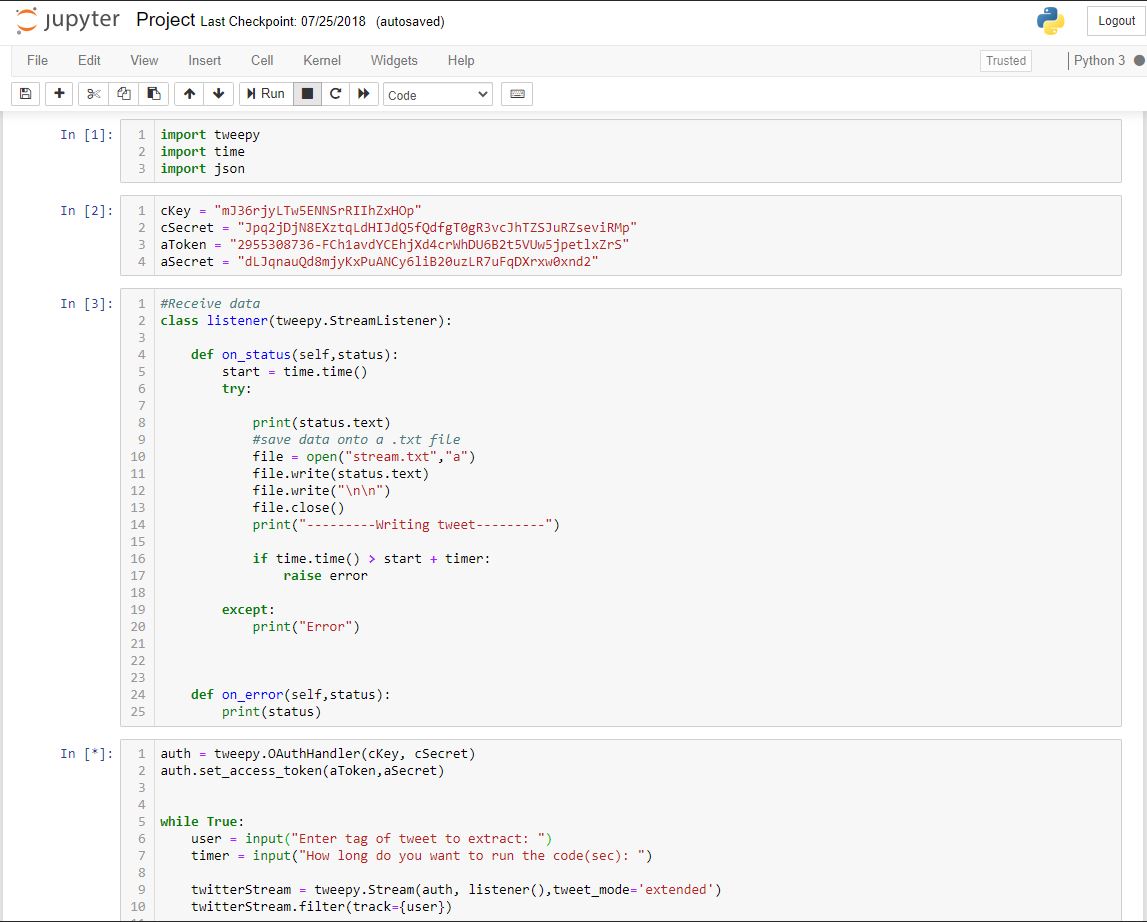Click the 'while True:' line

click(203, 822)
